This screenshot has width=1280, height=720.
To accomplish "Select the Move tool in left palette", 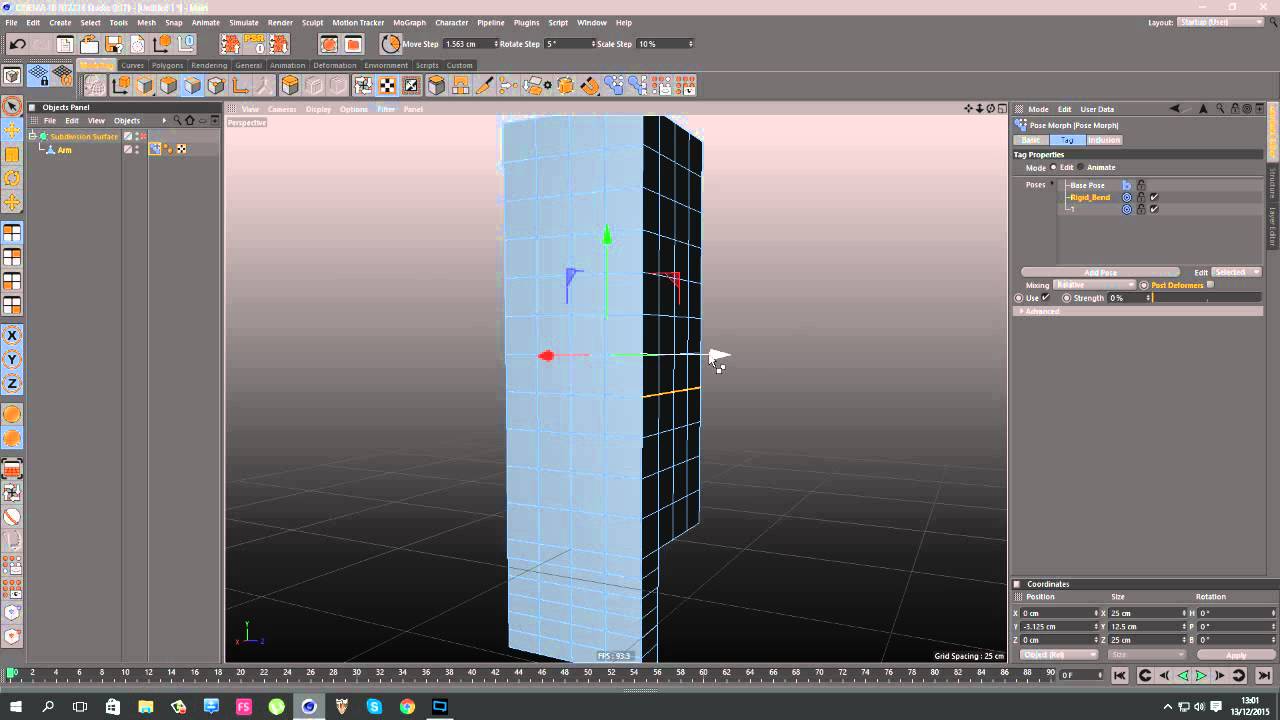I will pos(12,131).
